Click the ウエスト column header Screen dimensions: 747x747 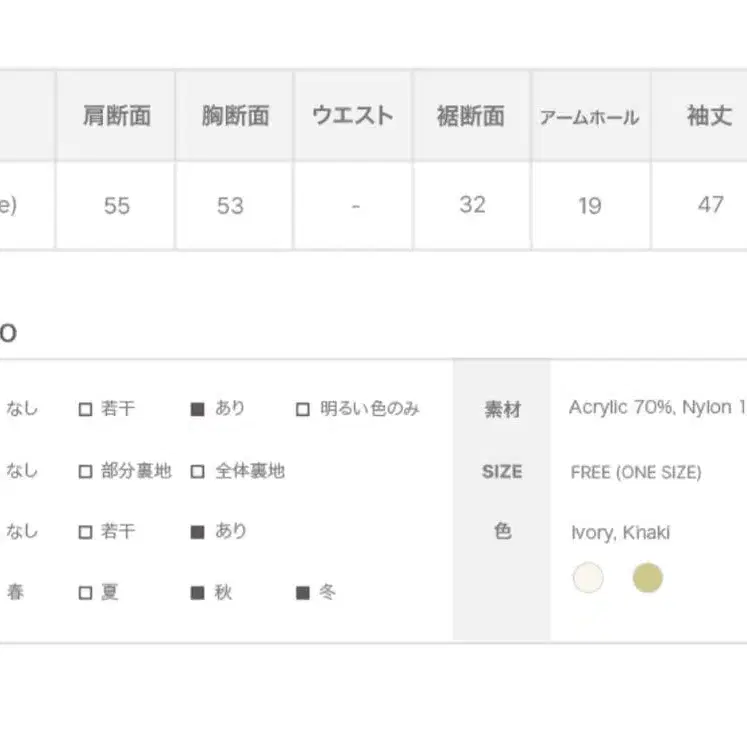tap(353, 116)
